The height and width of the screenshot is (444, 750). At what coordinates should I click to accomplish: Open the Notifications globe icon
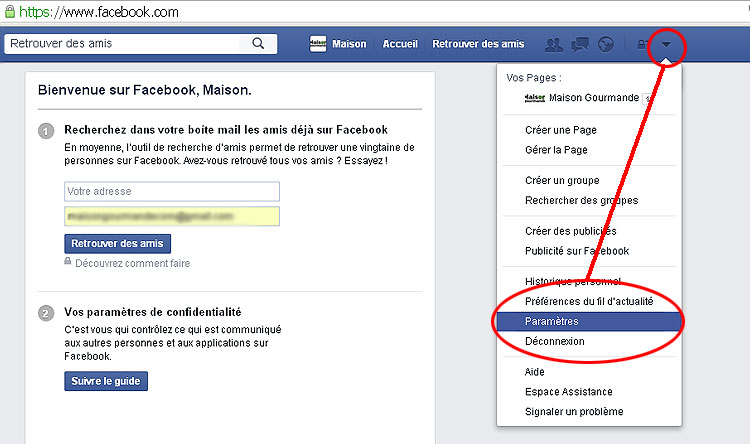(606, 44)
